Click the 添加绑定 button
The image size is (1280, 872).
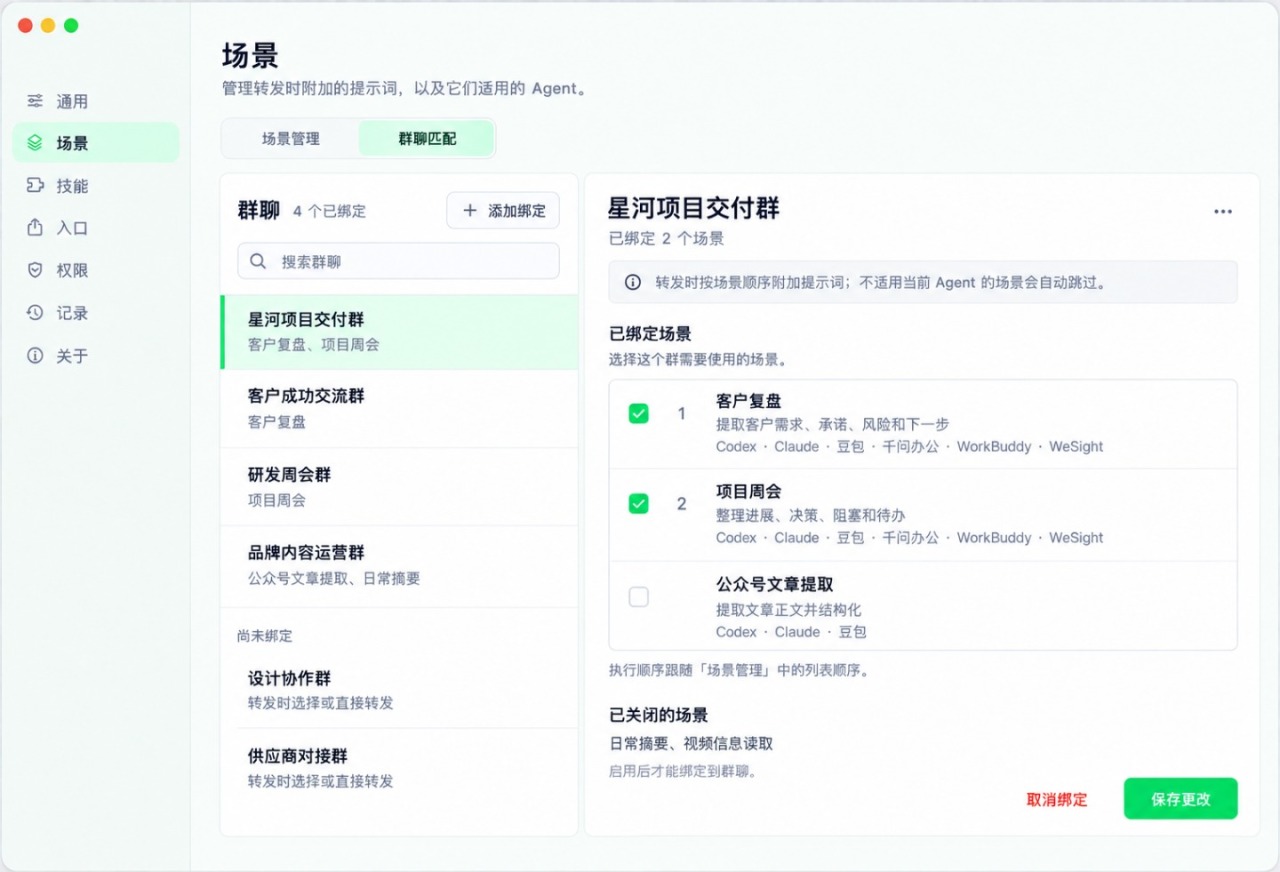503,211
